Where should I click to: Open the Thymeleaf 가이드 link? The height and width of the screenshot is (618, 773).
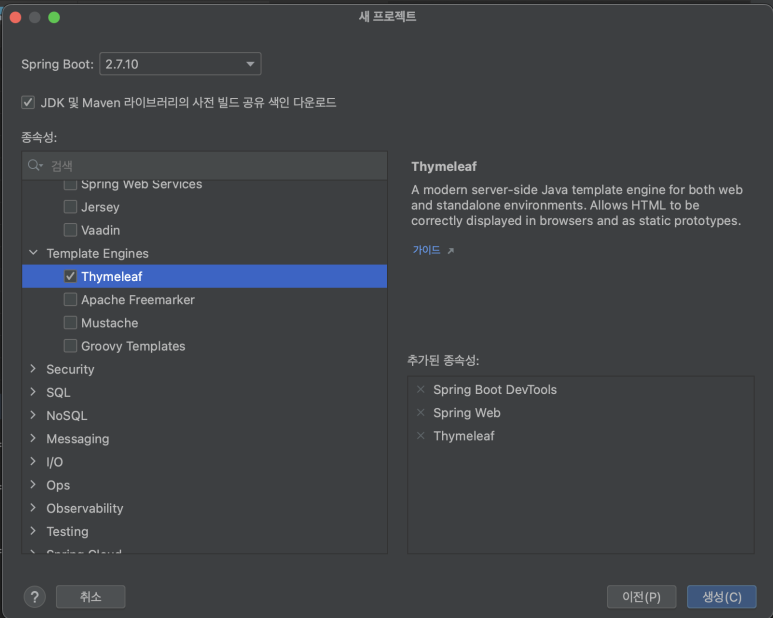[426, 250]
